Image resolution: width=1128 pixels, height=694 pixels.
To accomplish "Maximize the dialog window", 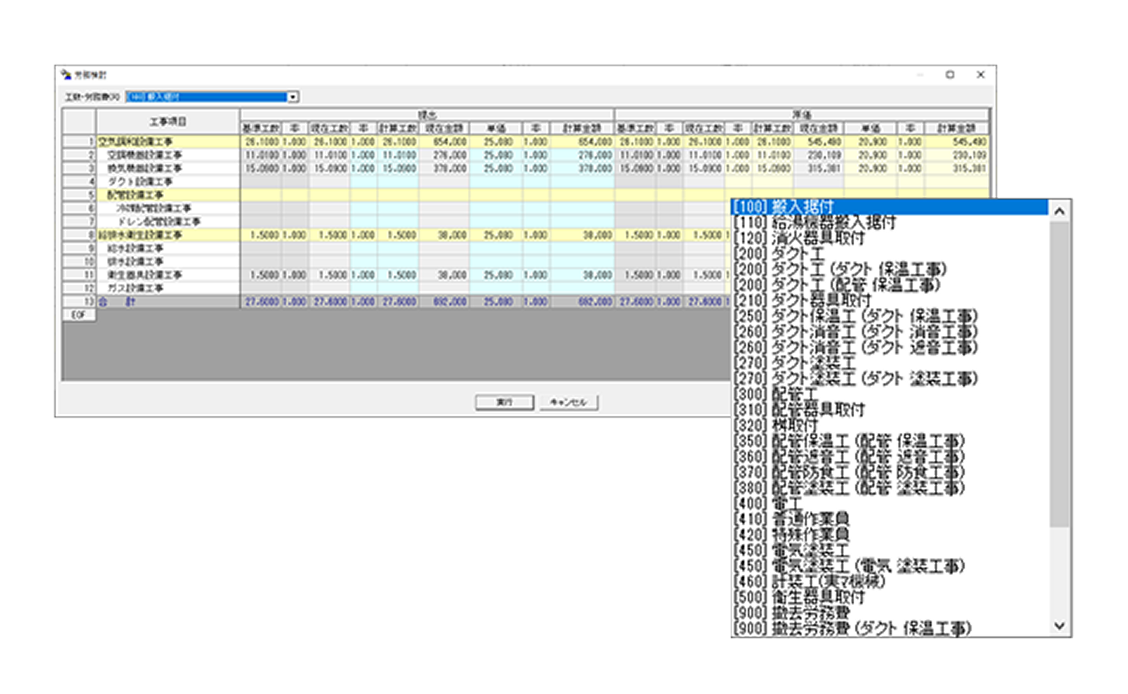I will tap(950, 74).
